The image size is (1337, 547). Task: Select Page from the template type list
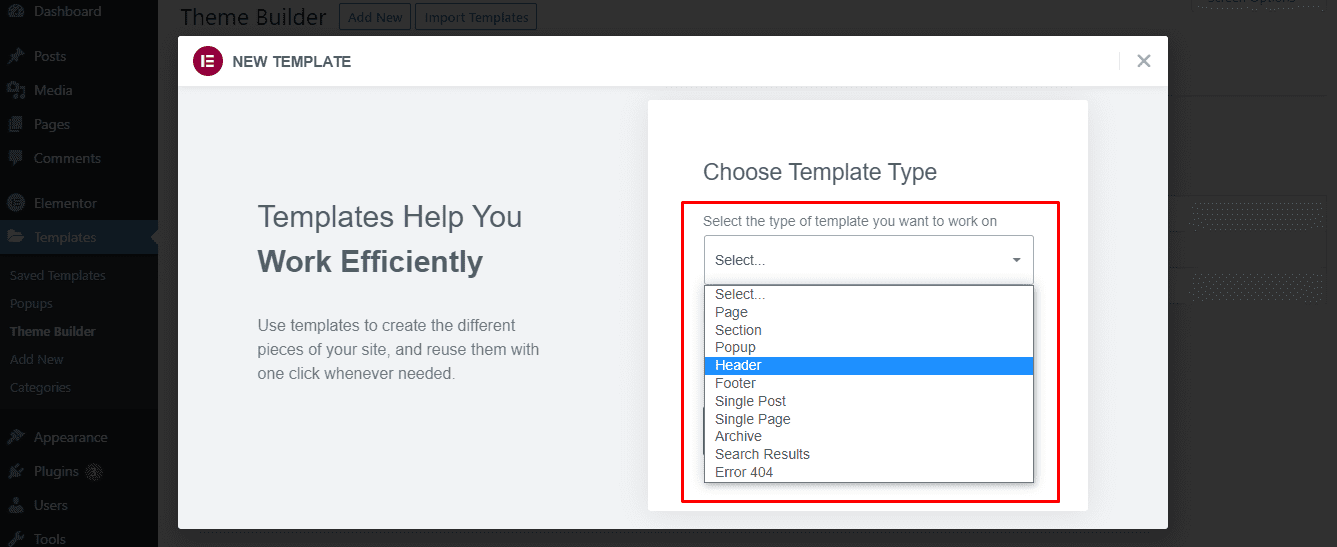coord(868,312)
